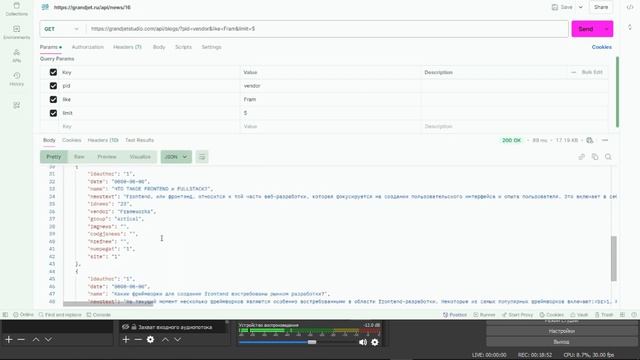The width and height of the screenshot is (640, 360).
Task: Select the Preview response view
Action: tap(107, 157)
